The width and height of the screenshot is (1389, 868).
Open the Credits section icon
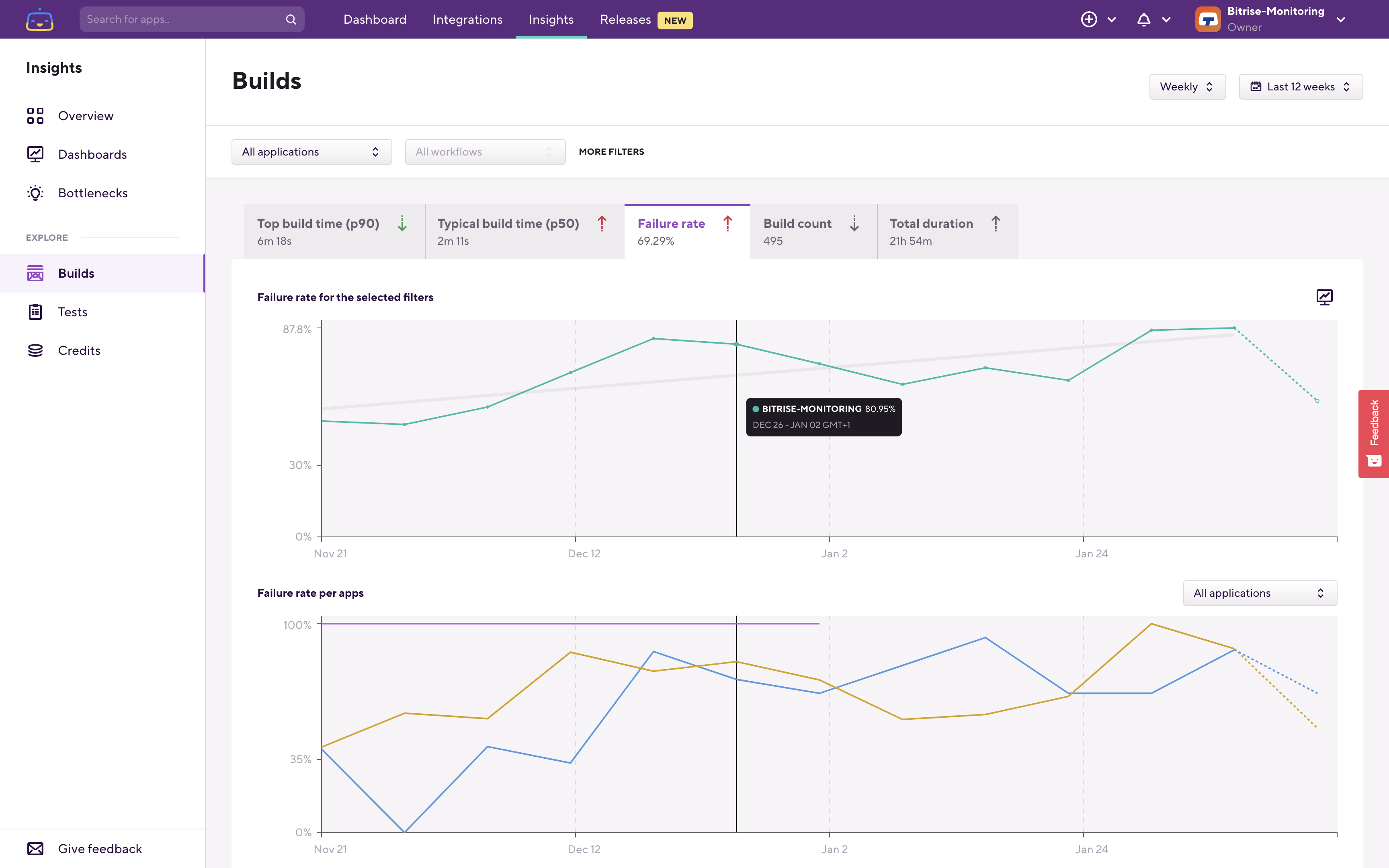point(36,350)
